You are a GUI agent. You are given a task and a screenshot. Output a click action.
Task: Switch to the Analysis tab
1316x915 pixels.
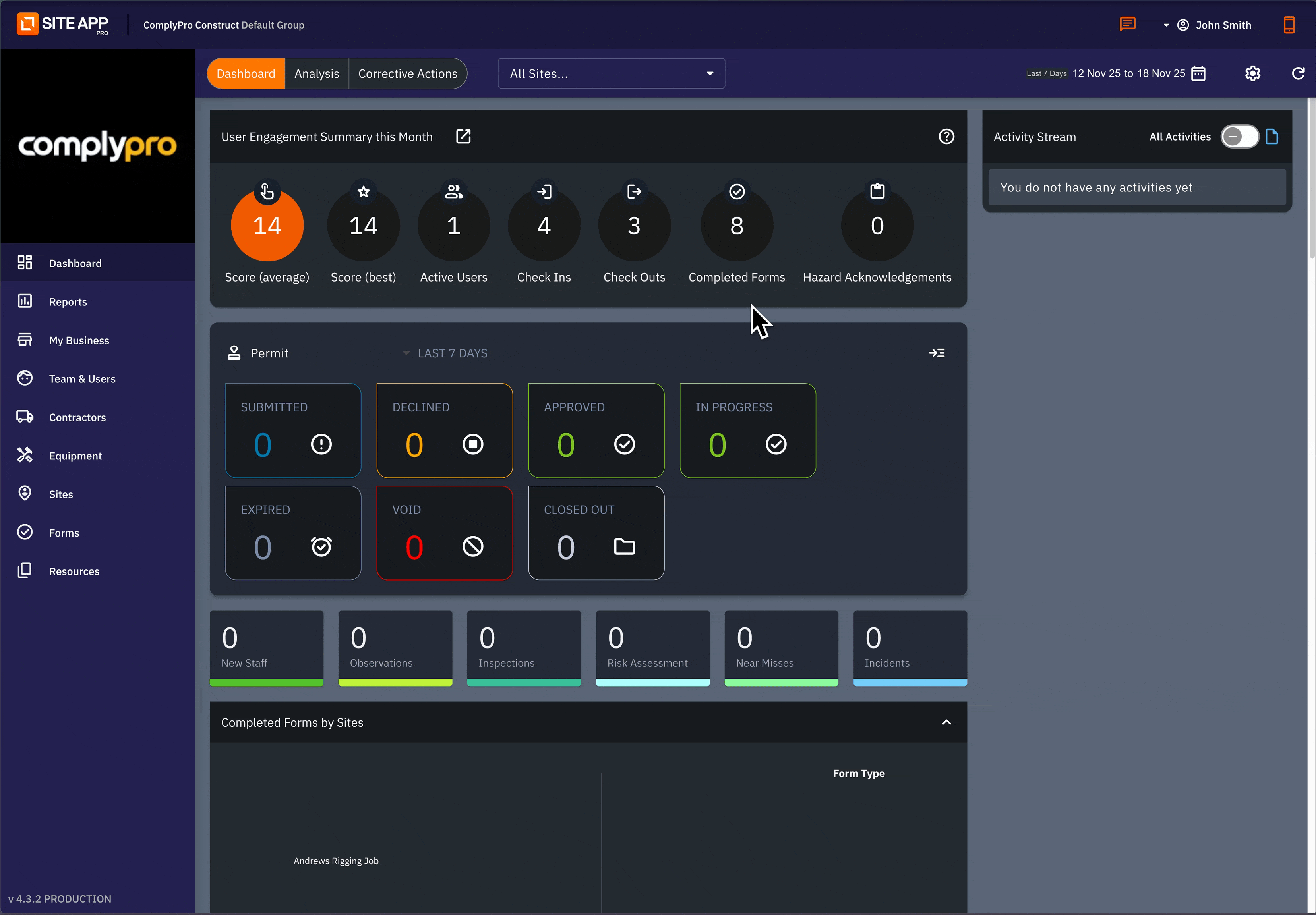point(316,73)
